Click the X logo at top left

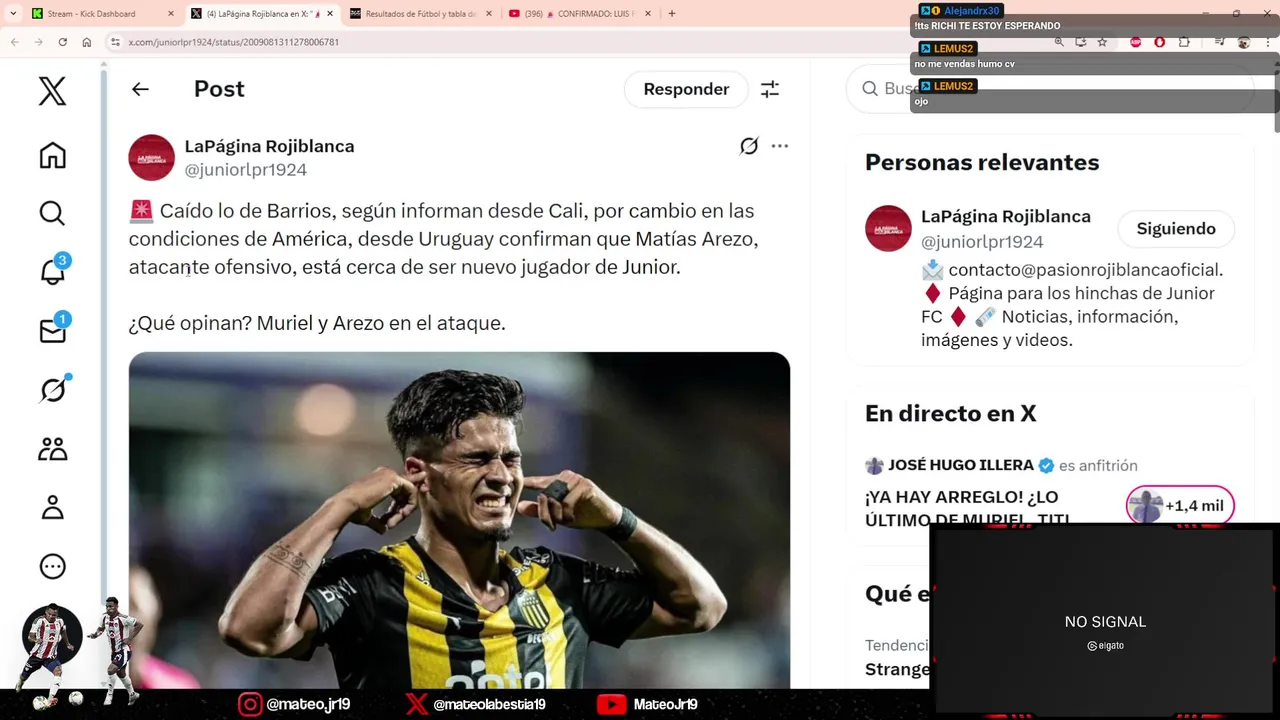[52, 91]
